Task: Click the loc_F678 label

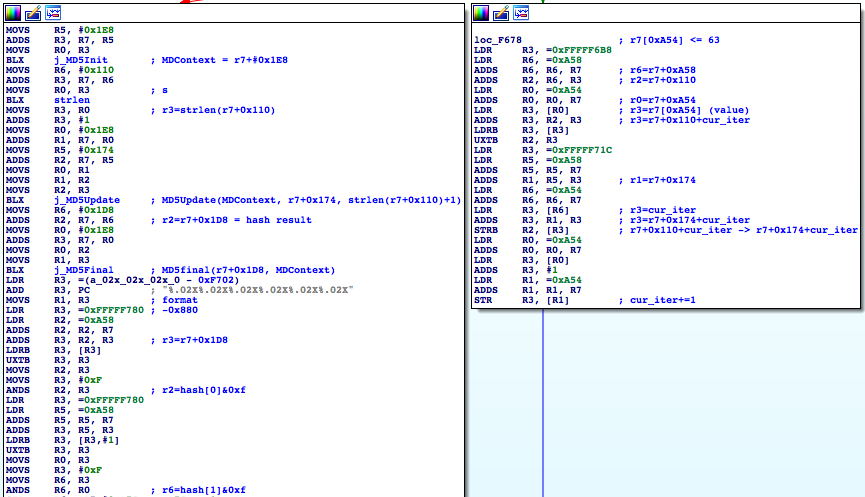Action: 498,40
